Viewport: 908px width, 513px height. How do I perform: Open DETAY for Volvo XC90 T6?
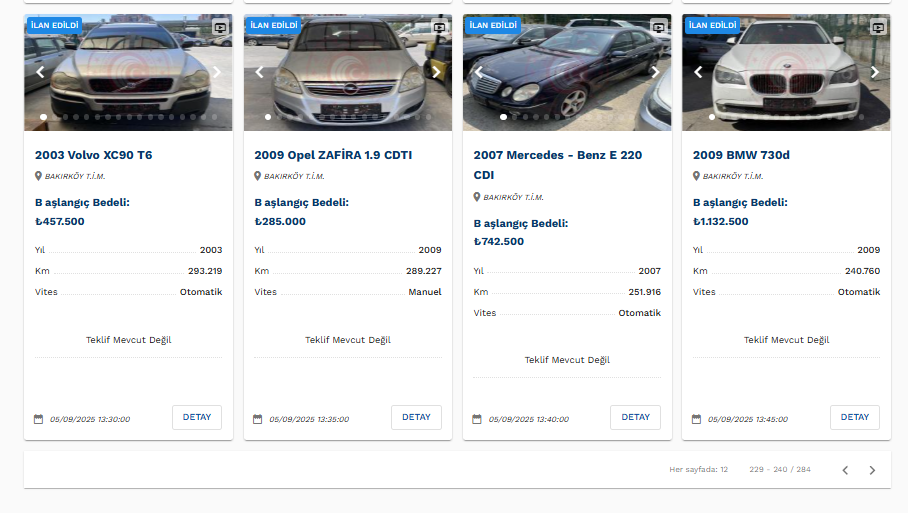tap(197, 417)
